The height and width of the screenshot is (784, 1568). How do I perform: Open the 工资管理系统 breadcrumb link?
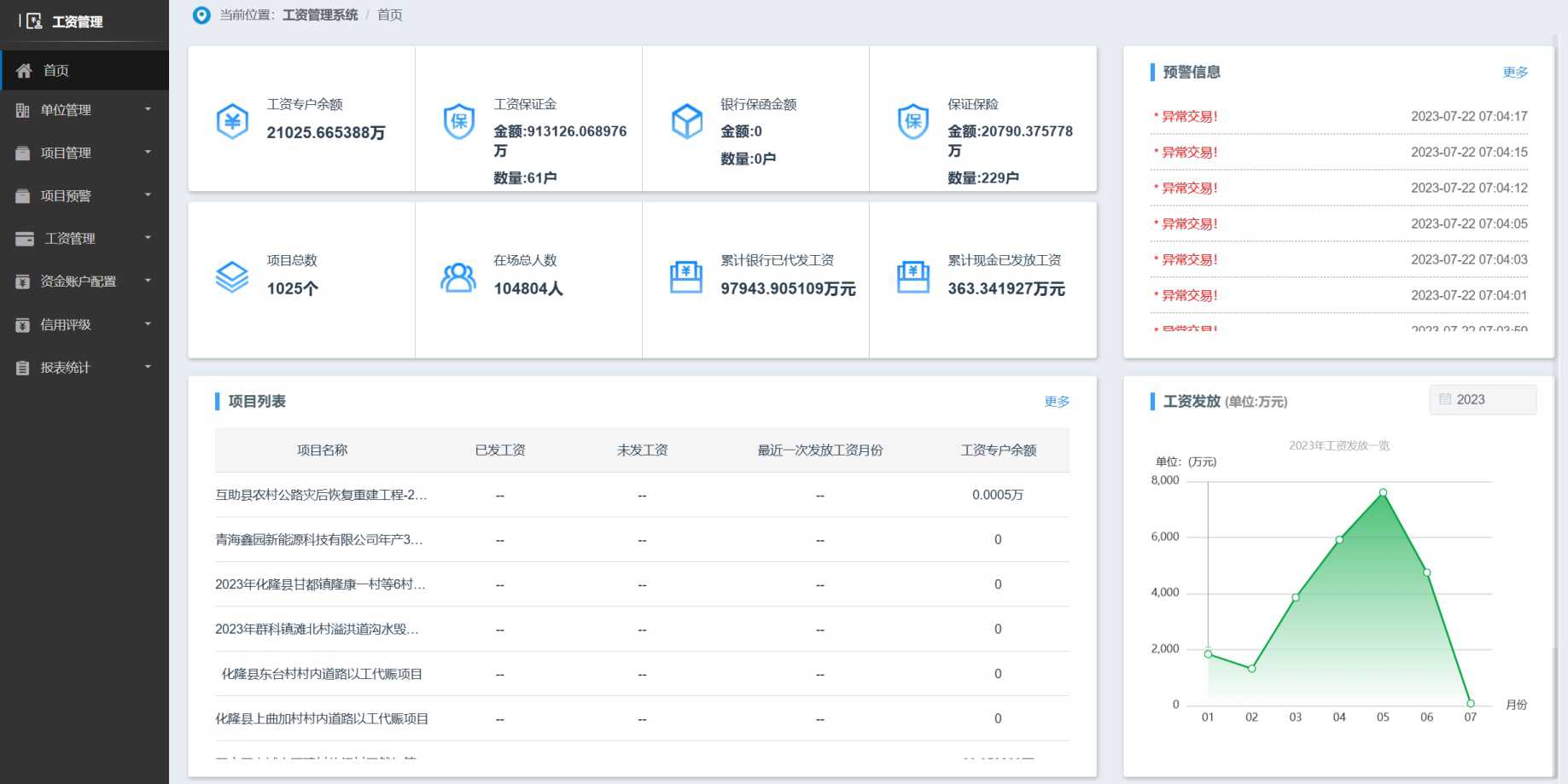tap(320, 15)
